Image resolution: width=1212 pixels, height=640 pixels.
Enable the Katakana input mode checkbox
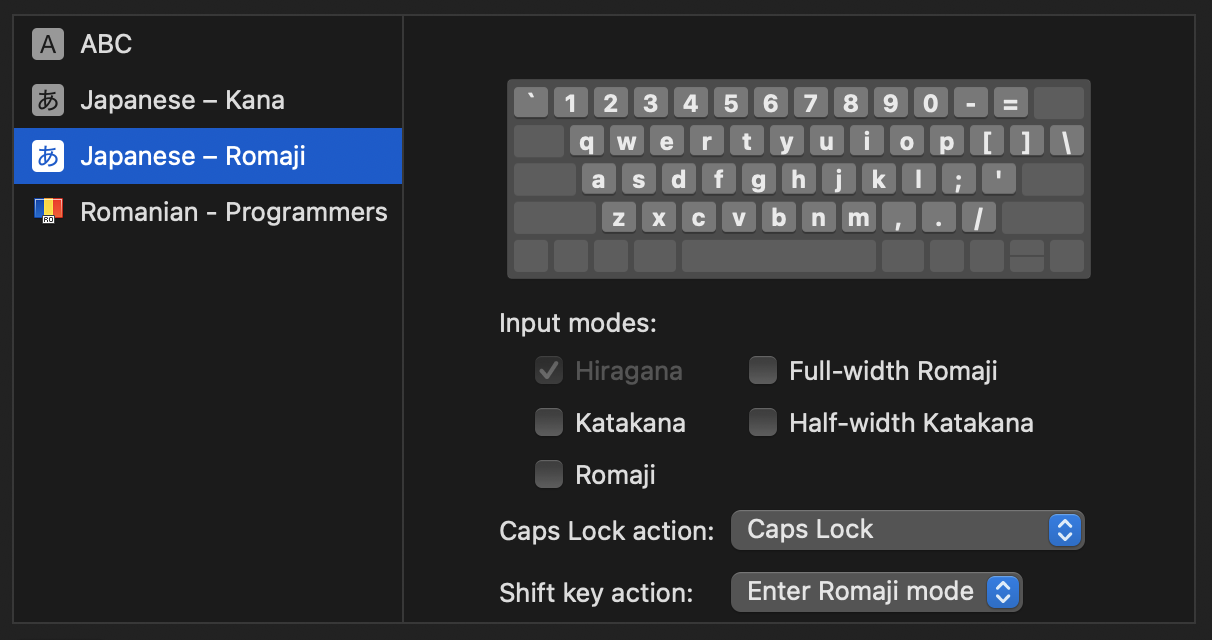point(548,423)
